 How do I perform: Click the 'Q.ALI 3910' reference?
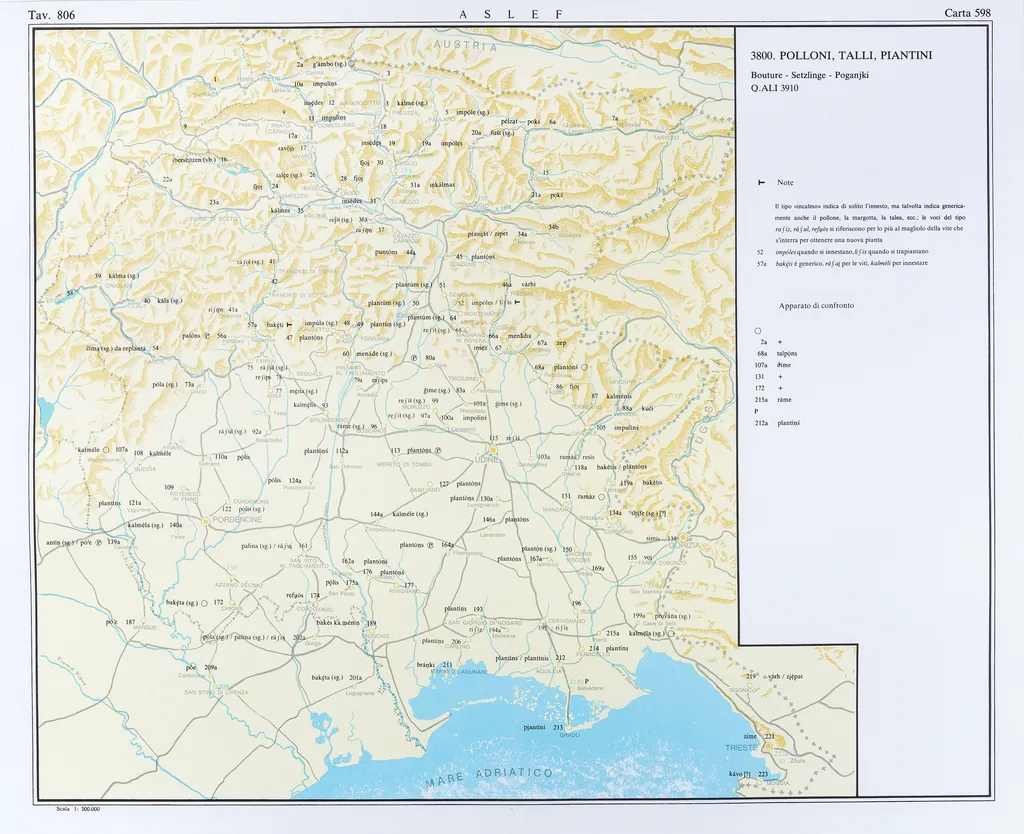(x=774, y=88)
